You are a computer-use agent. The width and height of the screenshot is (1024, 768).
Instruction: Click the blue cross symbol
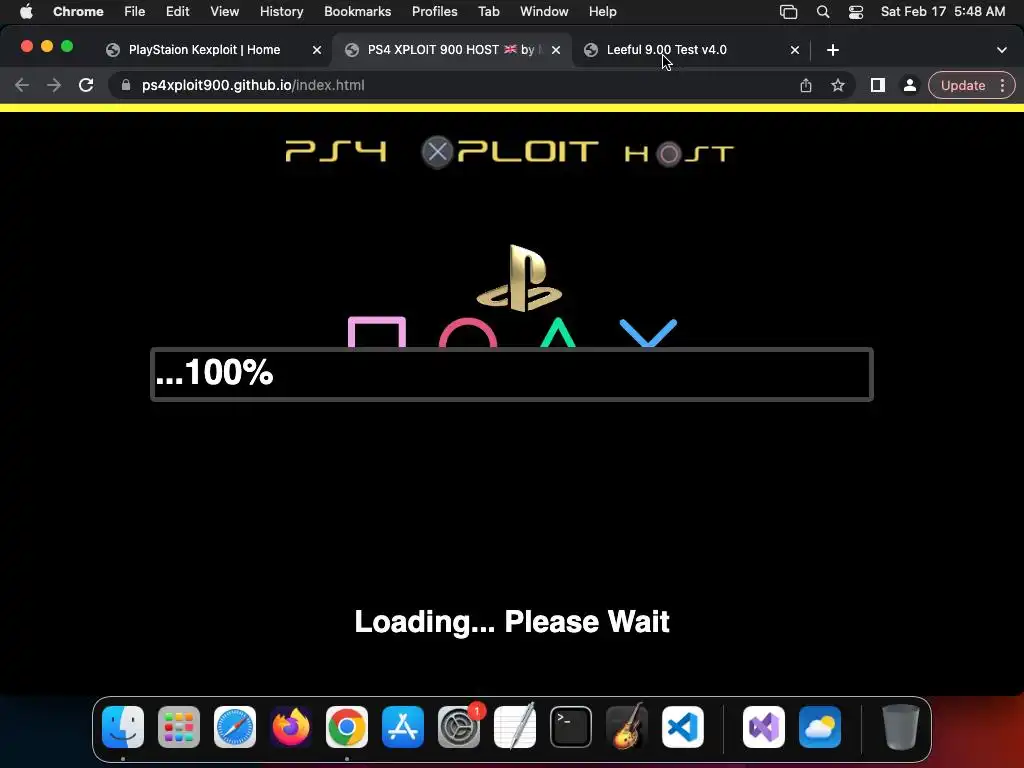(648, 333)
